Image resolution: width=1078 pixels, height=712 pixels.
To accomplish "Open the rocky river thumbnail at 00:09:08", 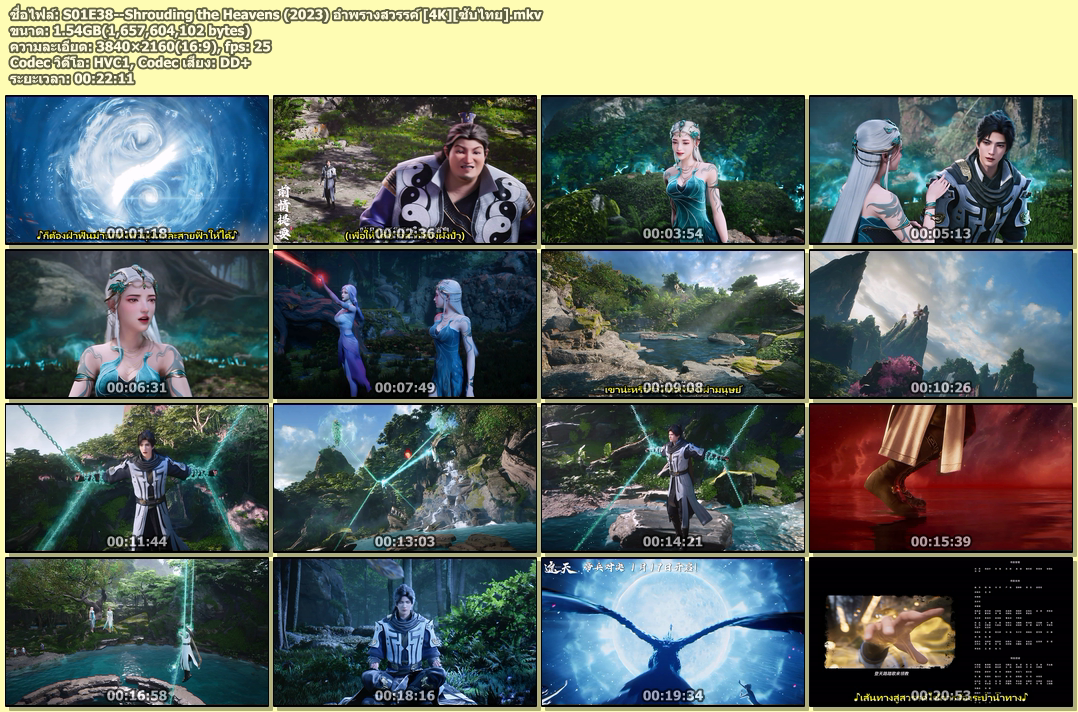I will click(673, 324).
